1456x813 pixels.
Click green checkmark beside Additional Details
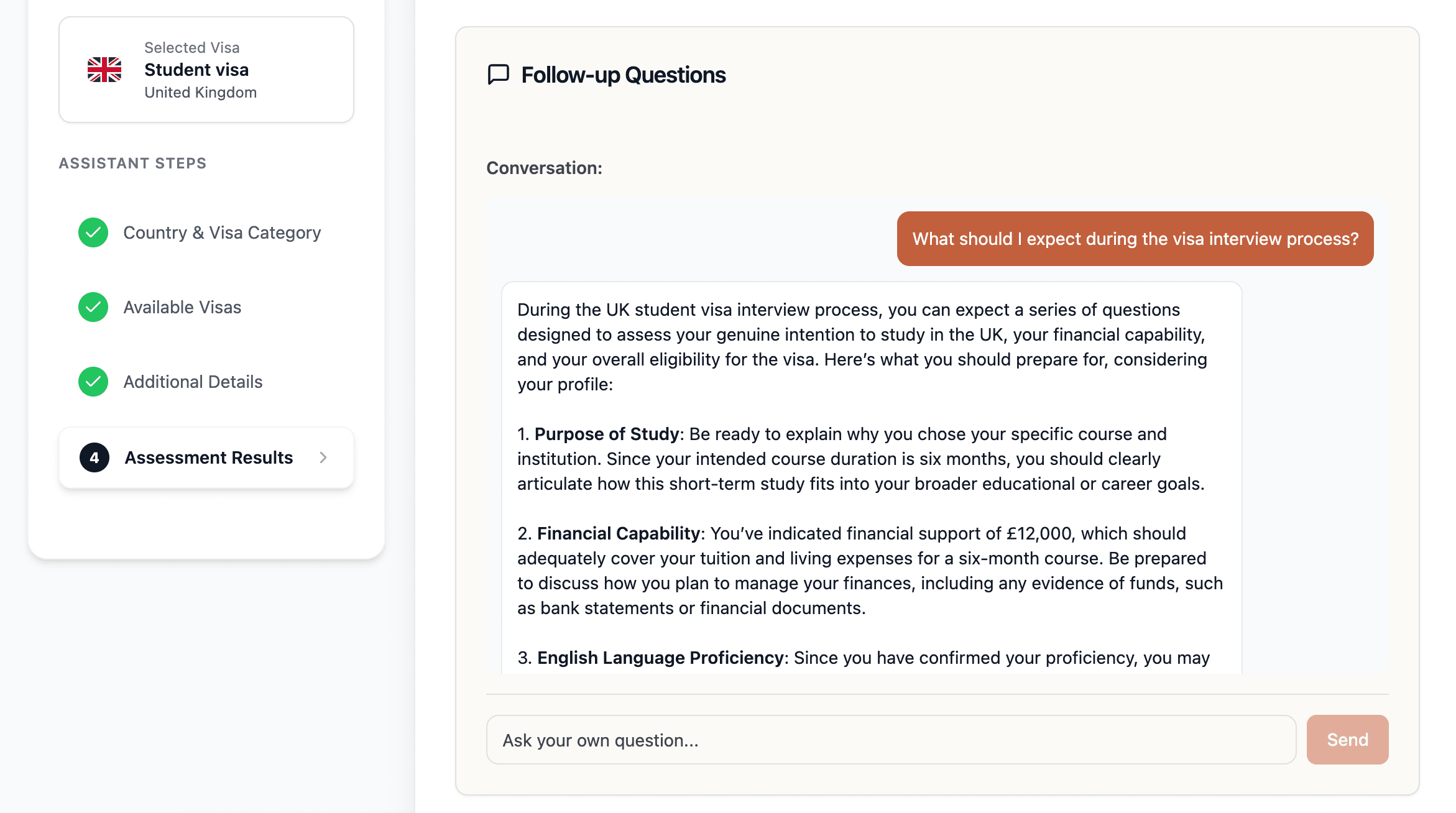[x=93, y=382]
